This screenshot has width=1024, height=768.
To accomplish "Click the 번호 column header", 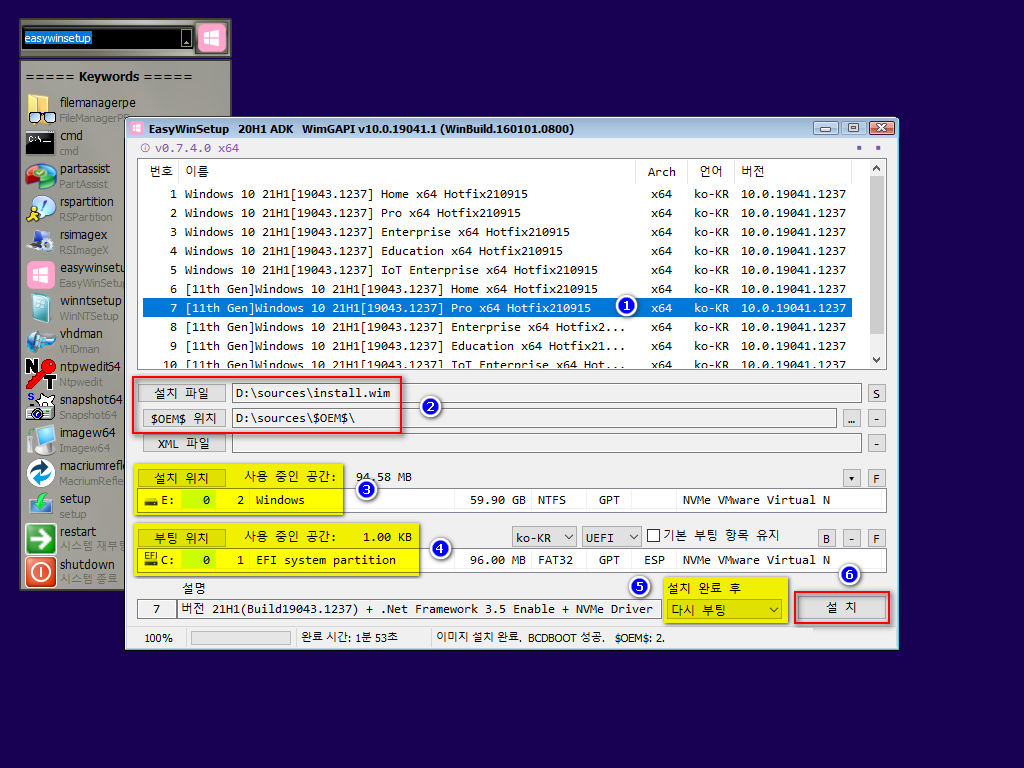I will tap(161, 171).
